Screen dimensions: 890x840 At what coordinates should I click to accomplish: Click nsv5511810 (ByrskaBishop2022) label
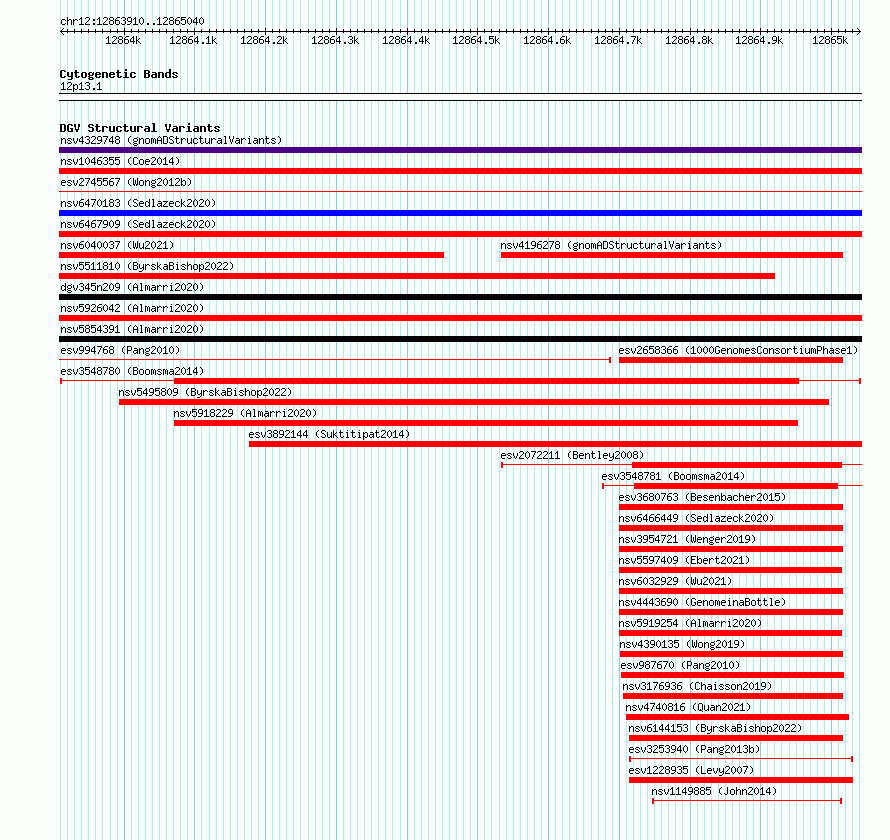(x=147, y=266)
